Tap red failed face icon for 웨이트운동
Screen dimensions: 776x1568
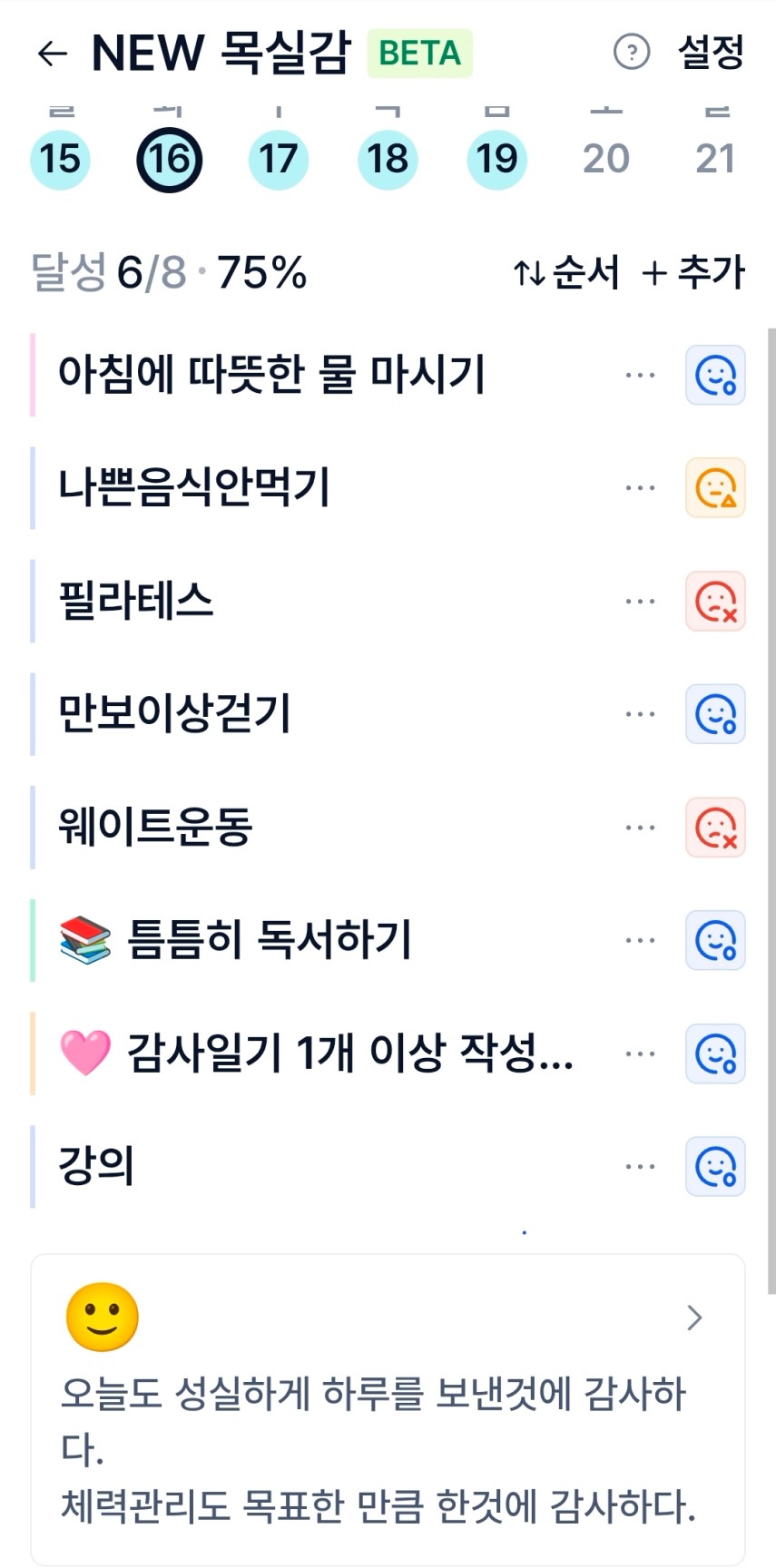pos(715,828)
